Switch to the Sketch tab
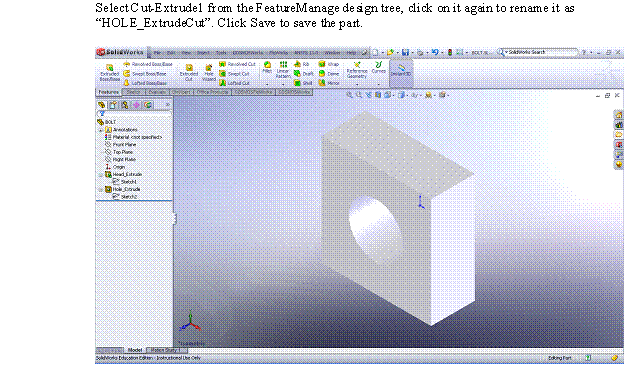 [x=133, y=92]
